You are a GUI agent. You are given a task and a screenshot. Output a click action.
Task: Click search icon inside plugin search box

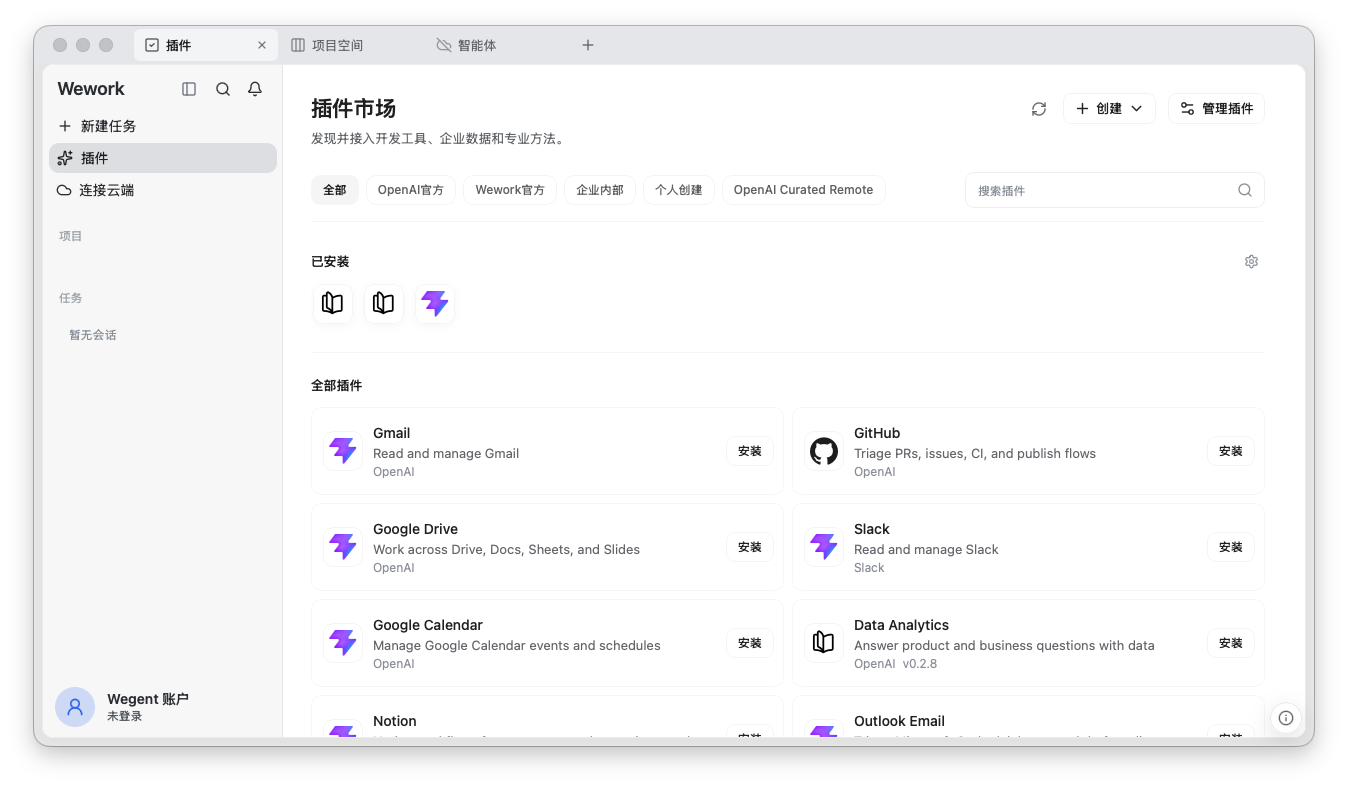(x=1245, y=190)
